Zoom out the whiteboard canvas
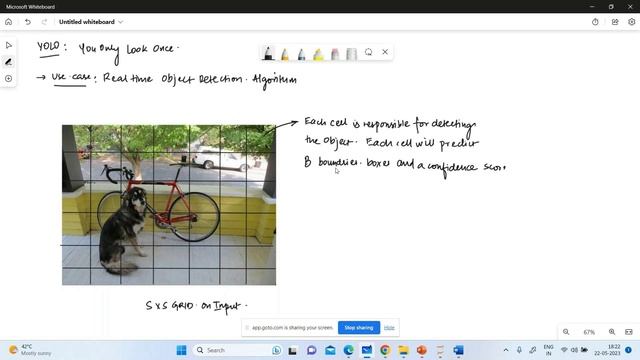This screenshot has width=640, height=360. 566,332
